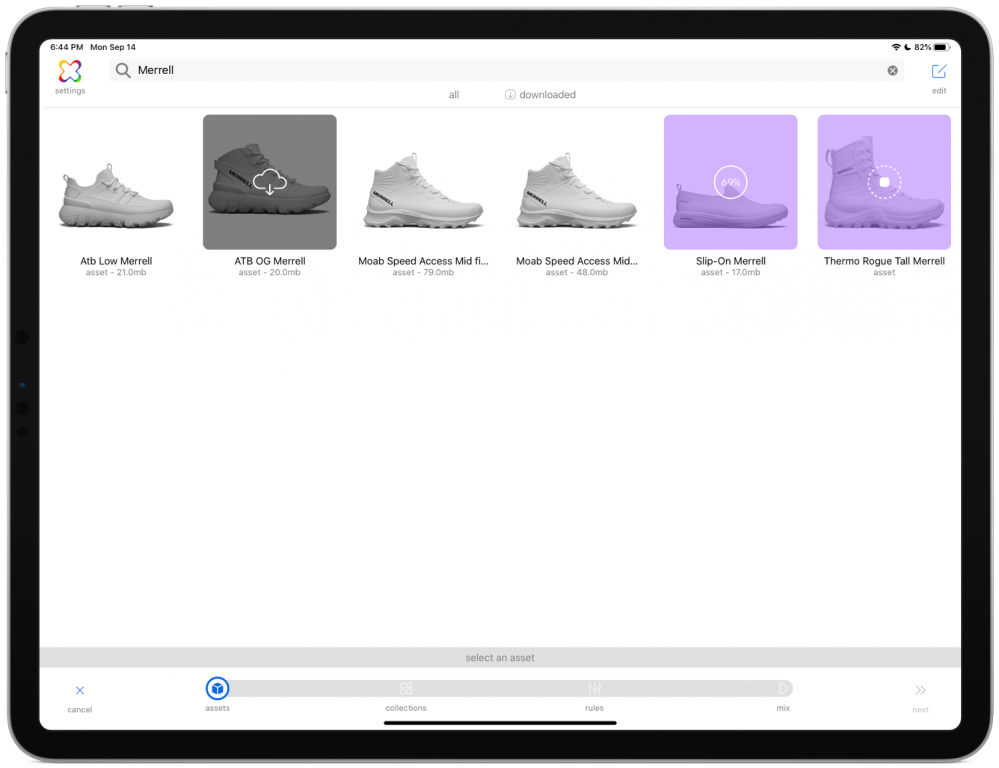
Task: Tap the select an asset bar
Action: point(499,657)
